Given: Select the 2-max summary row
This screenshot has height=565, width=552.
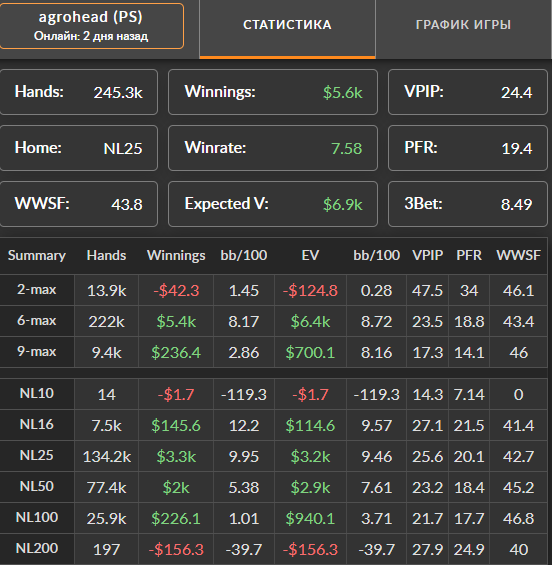Looking at the screenshot, I should click(x=274, y=290).
